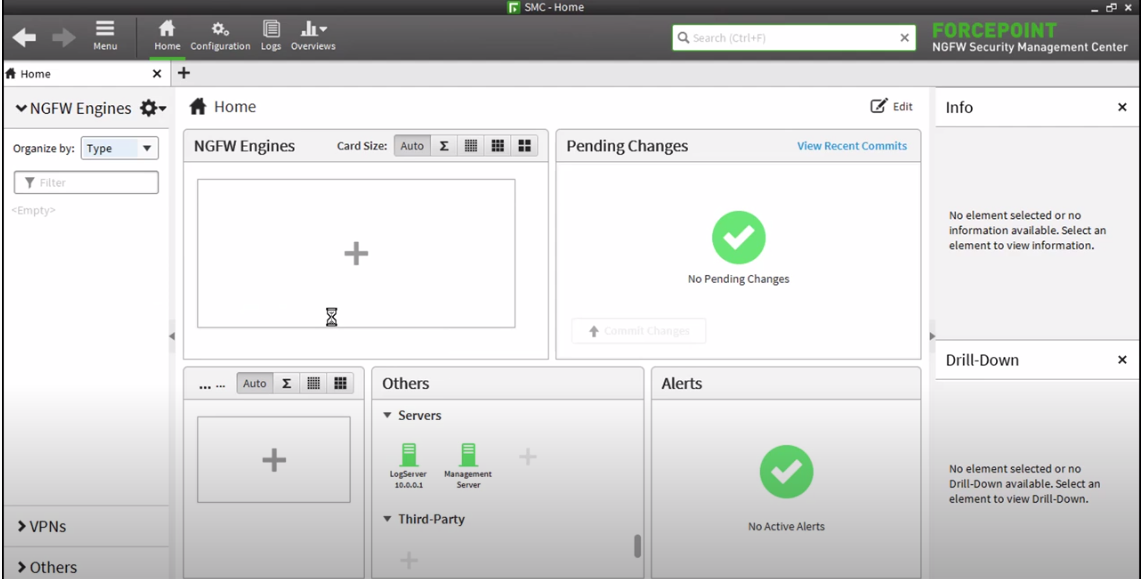Collapse the Third-Party group
Viewport: 1141px width, 579px height.
[387, 519]
